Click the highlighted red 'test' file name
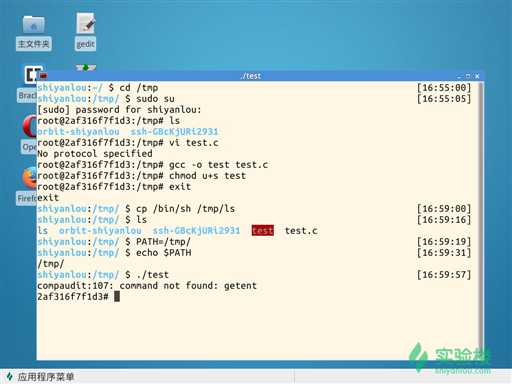This screenshot has height=384, width=512. point(263,230)
